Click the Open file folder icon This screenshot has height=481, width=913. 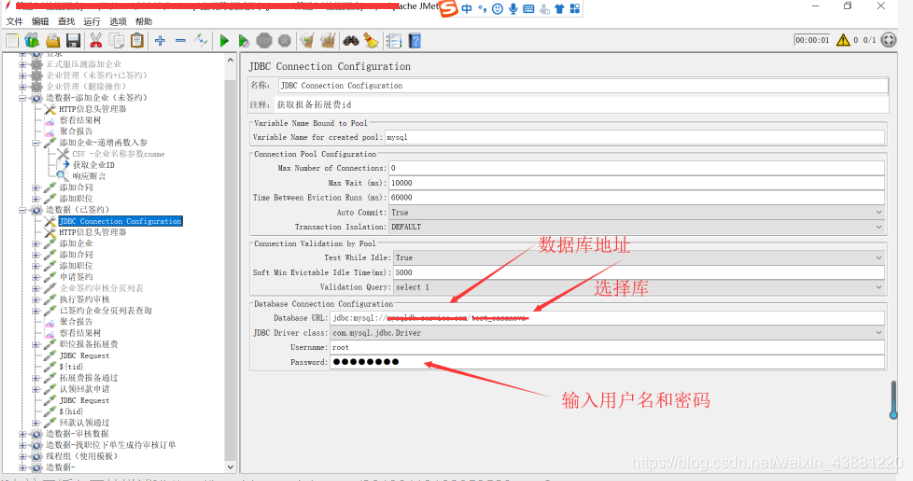[x=52, y=40]
